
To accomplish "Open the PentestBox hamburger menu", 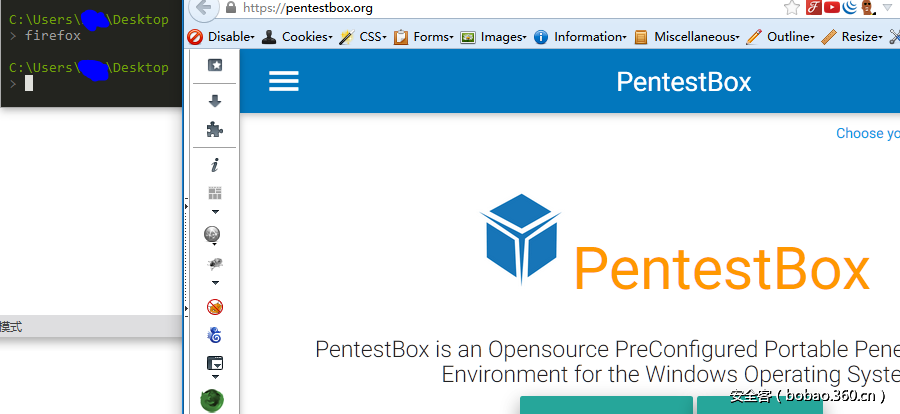I will click(x=284, y=81).
